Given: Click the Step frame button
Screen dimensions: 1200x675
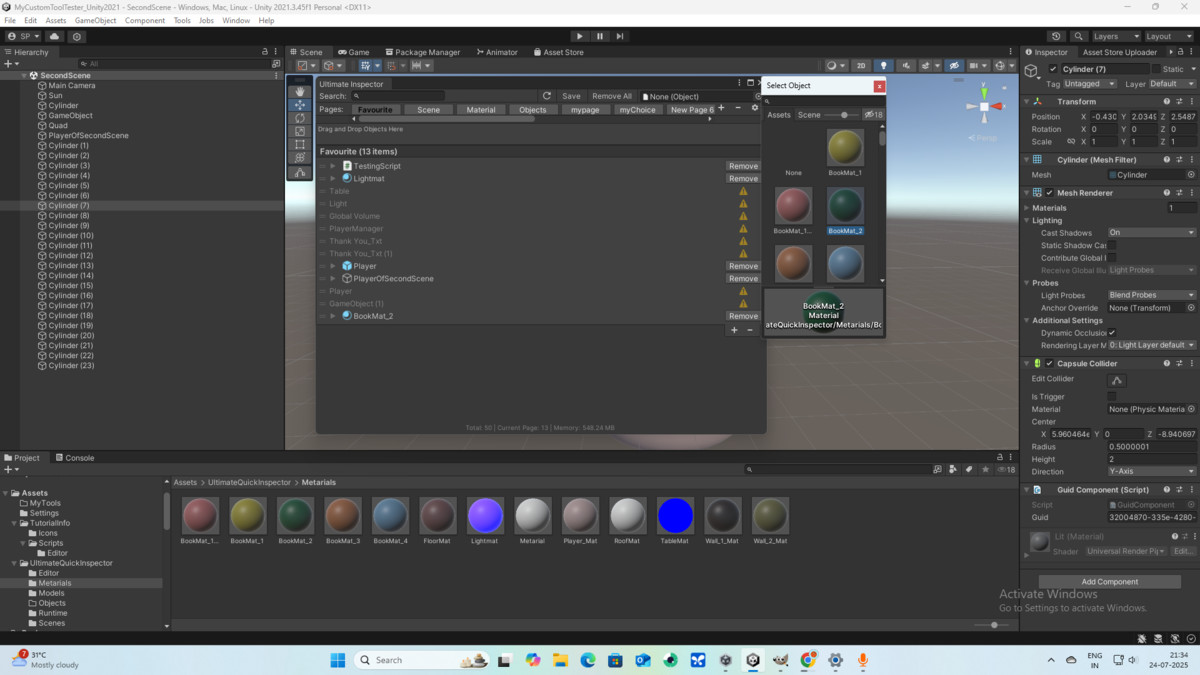Looking at the screenshot, I should tap(620, 36).
